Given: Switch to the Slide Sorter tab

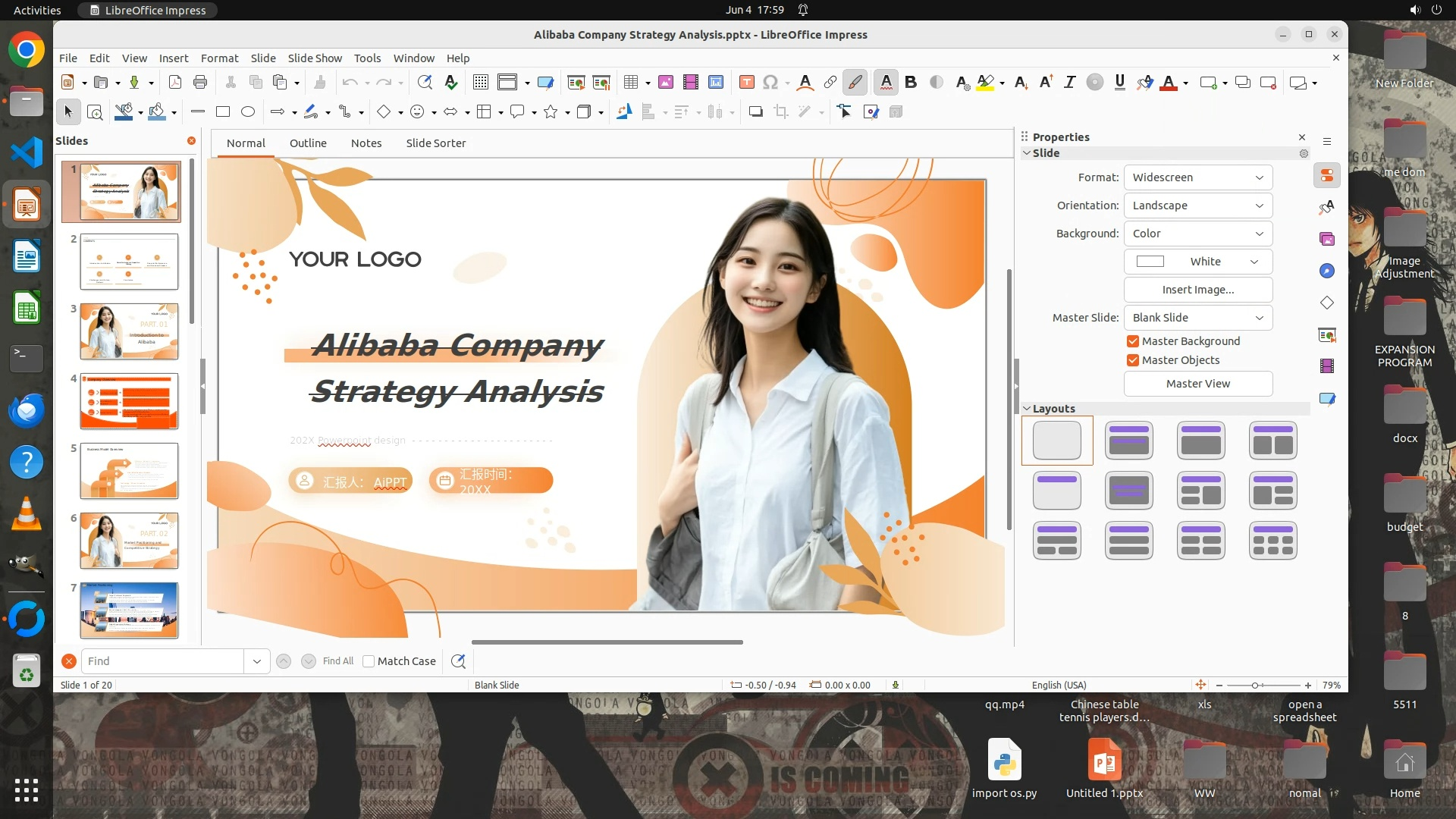Looking at the screenshot, I should tap(435, 143).
